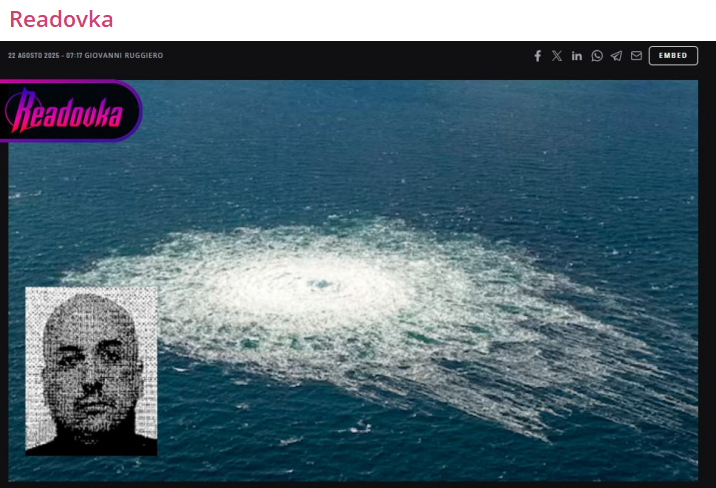
Task: Open the inset black-and-white portrait
Action: (91, 371)
